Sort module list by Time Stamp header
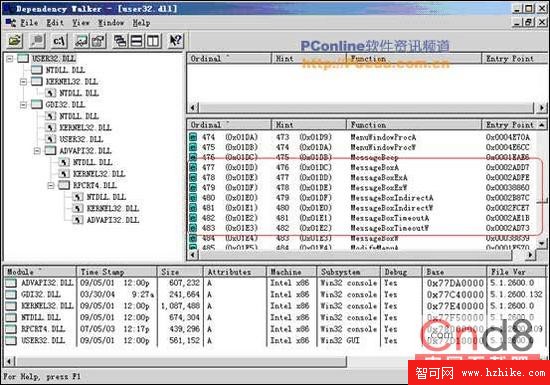The height and width of the screenshot is (385, 550). pos(116,272)
